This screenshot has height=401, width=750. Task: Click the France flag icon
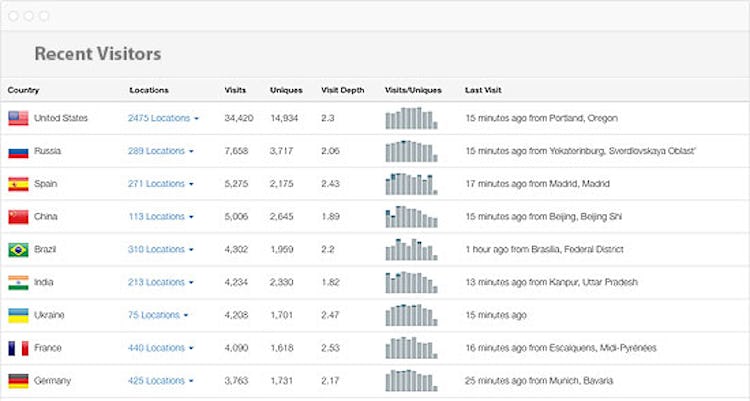point(18,348)
